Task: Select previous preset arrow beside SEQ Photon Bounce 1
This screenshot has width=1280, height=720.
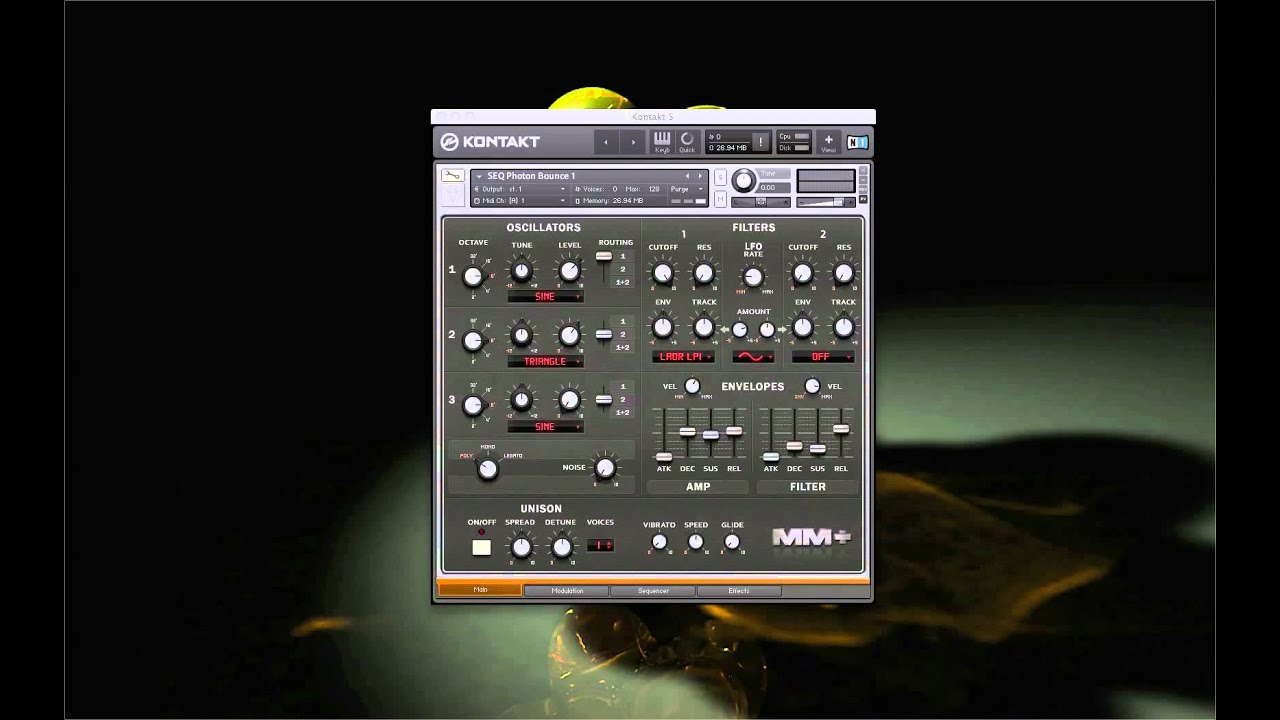Action: (687, 176)
